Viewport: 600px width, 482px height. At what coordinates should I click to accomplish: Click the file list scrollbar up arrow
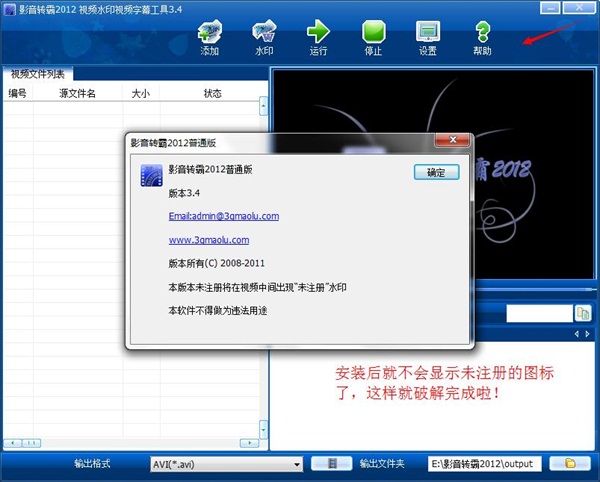click(264, 104)
